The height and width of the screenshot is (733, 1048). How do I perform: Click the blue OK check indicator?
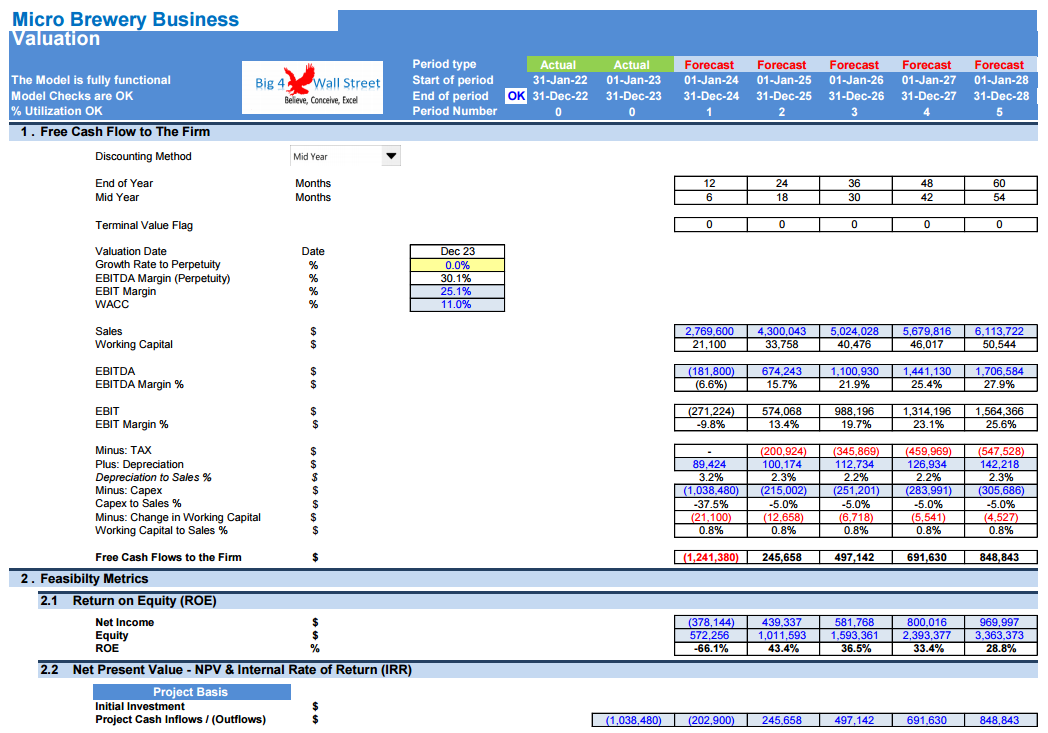click(516, 96)
